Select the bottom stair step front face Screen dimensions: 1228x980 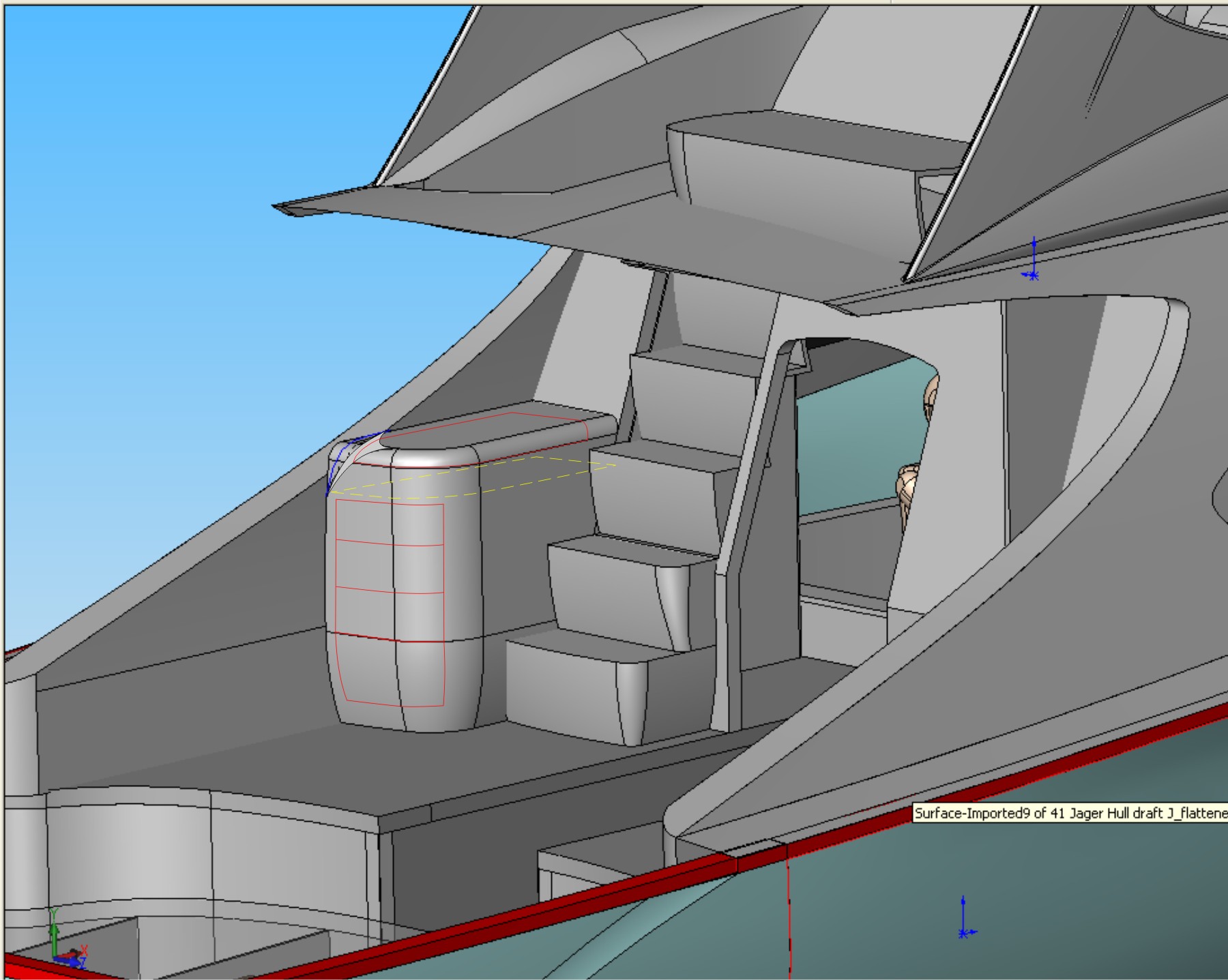559,689
